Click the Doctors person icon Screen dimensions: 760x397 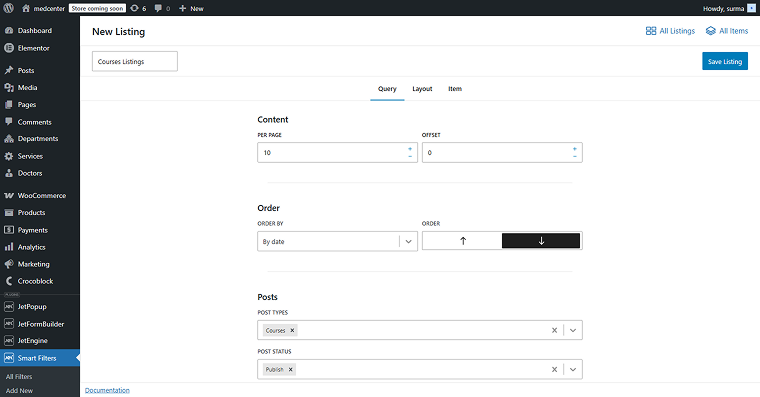pos(9,173)
